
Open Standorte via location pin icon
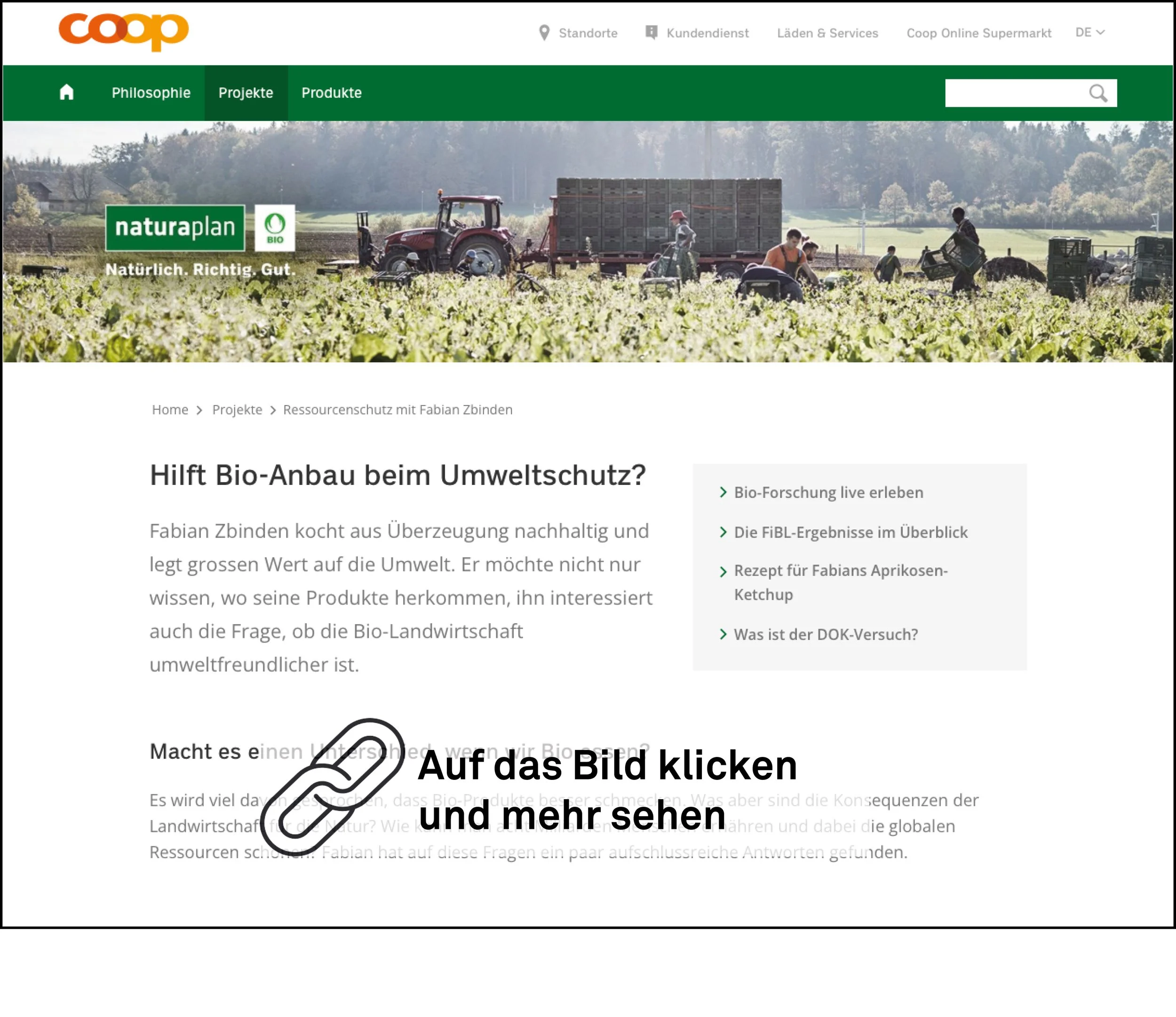544,33
